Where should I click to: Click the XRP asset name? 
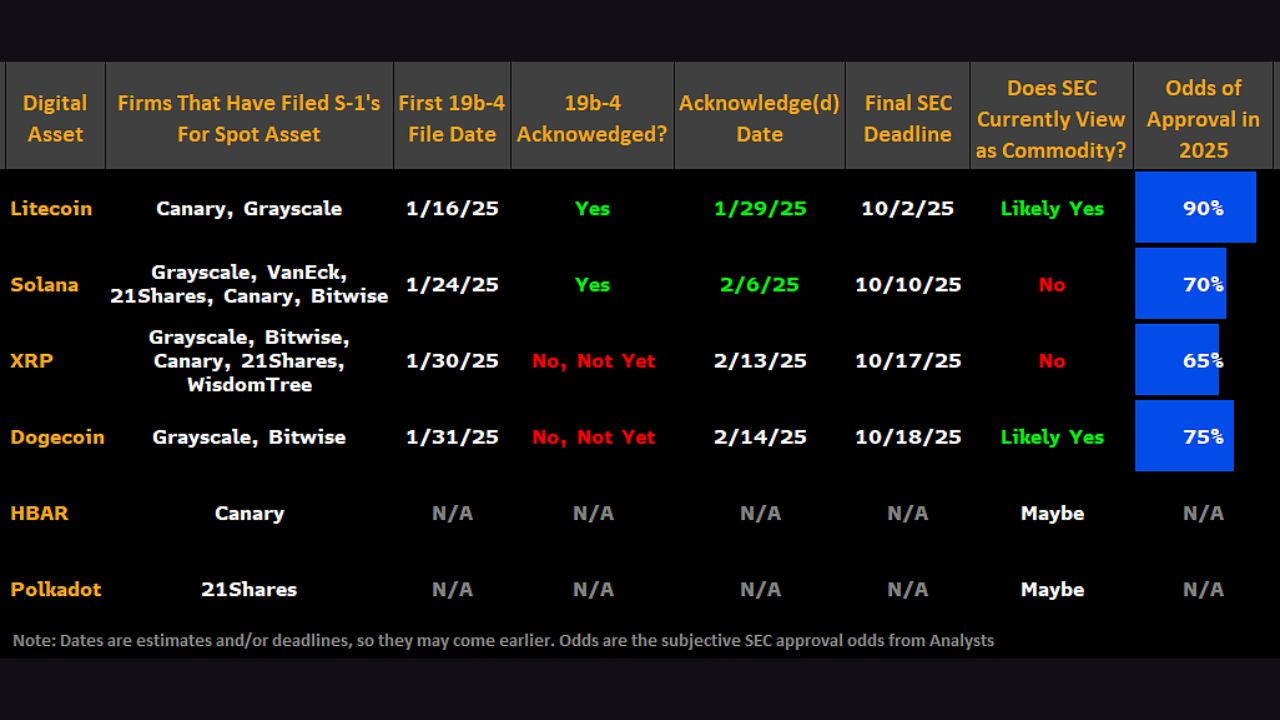pyautogui.click(x=31, y=360)
